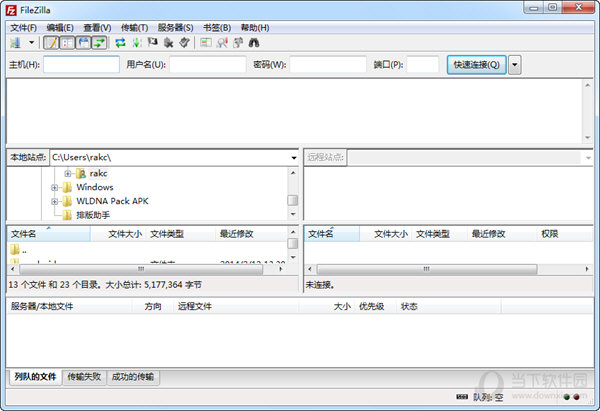The image size is (600, 411).
Task: Open the Site Manager icon
Action: 16,42
